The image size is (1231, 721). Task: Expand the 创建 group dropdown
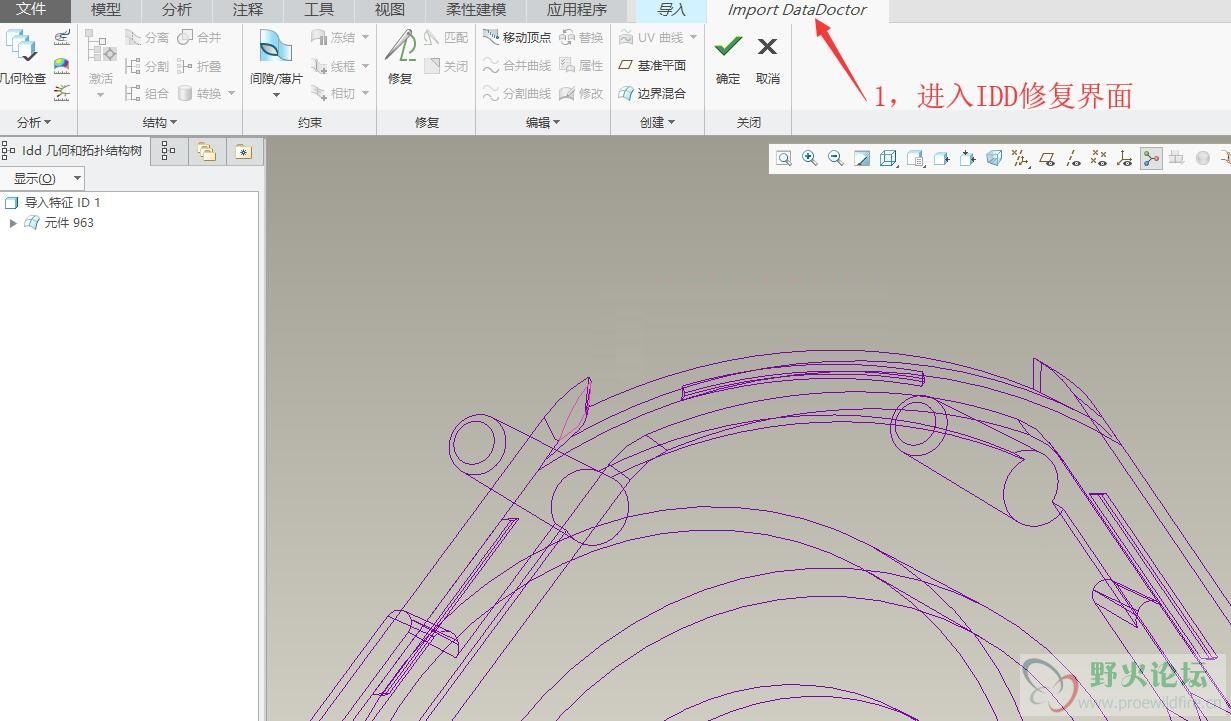[658, 122]
